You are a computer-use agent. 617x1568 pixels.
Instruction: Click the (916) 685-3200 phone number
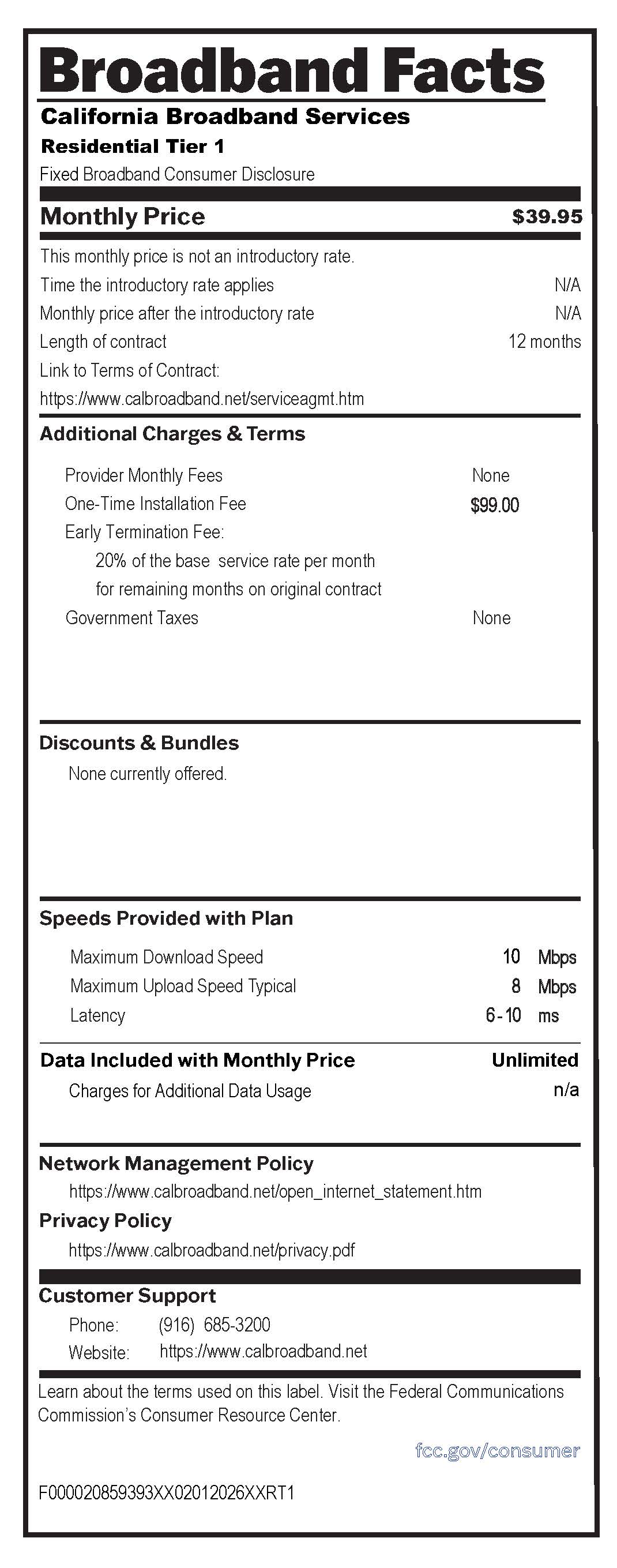click(214, 1325)
